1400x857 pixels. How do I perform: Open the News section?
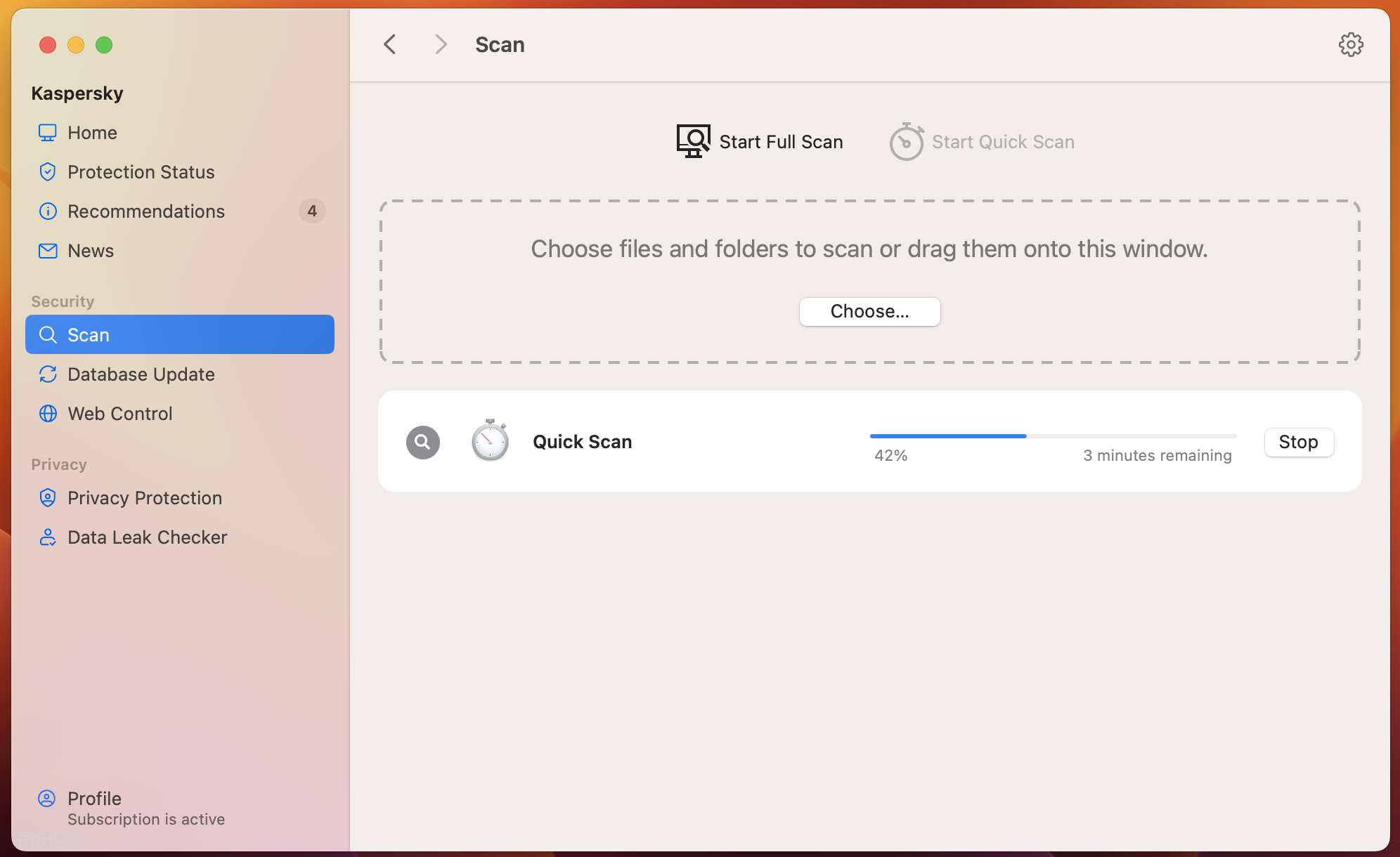coord(180,251)
